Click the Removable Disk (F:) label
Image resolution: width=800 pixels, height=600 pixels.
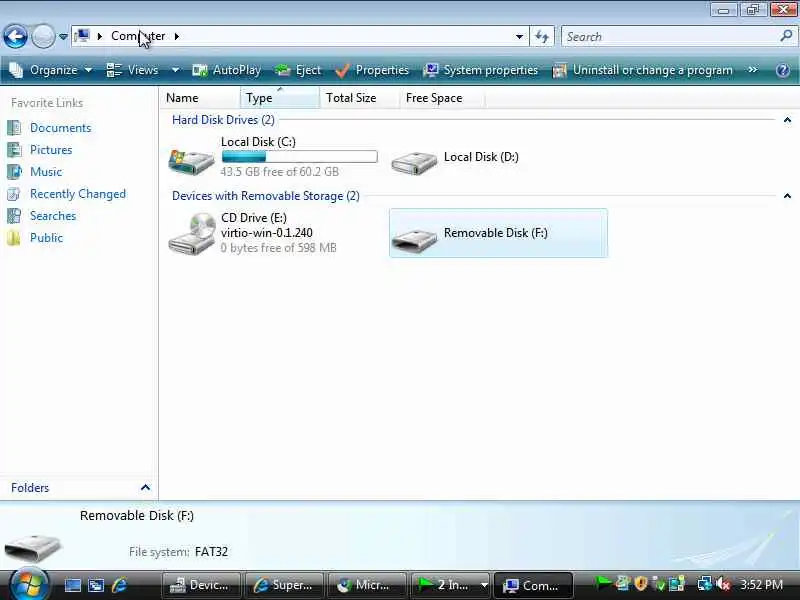(x=495, y=233)
